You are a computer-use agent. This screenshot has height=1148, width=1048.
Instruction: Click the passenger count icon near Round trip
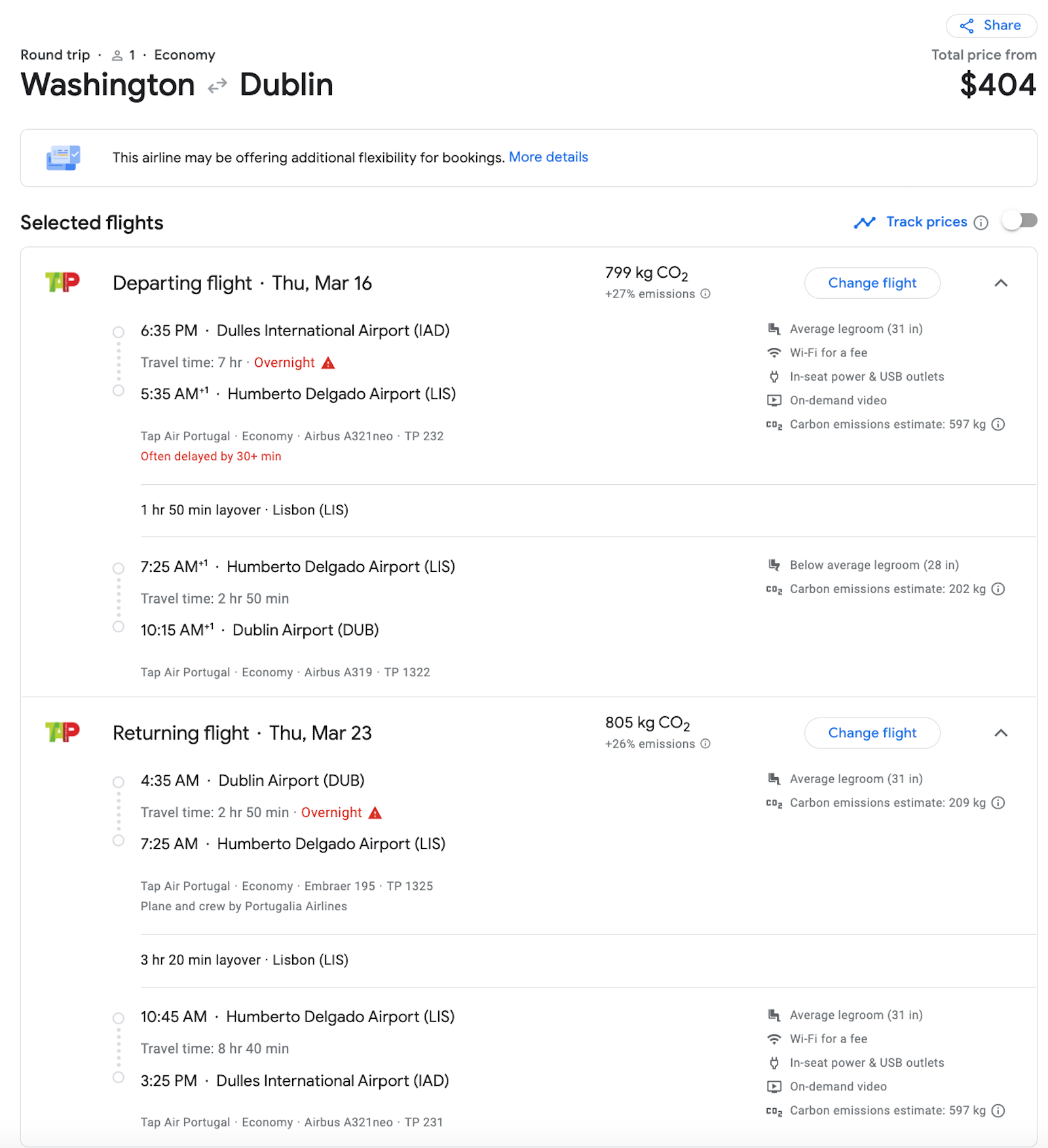(x=118, y=55)
